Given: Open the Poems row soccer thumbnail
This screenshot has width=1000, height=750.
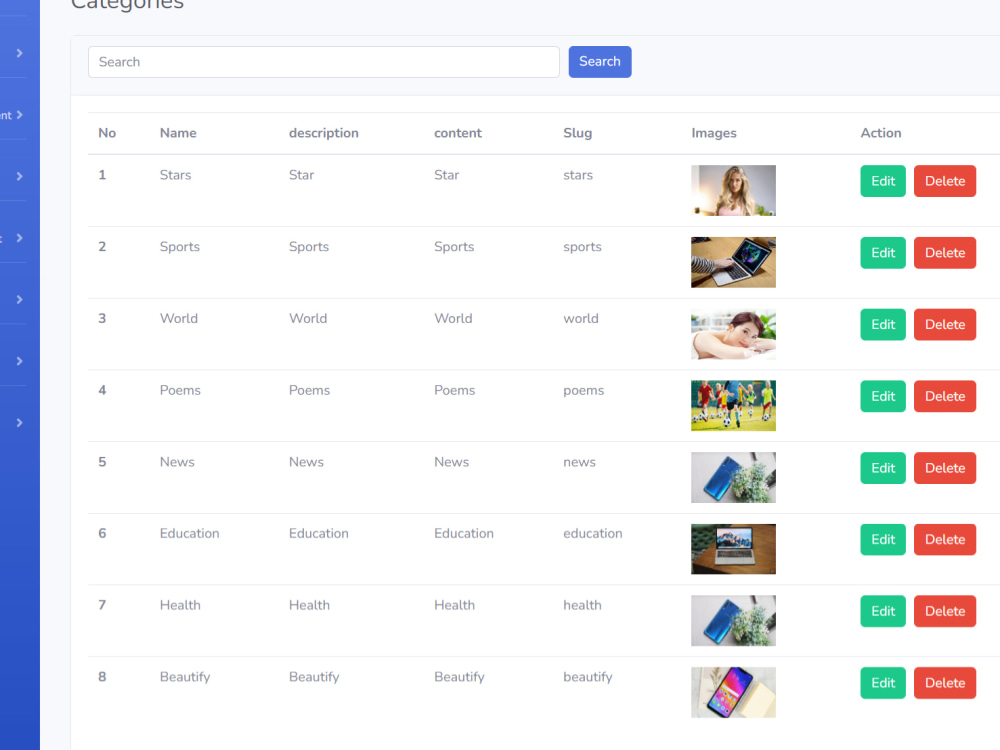Looking at the screenshot, I should tap(733, 406).
